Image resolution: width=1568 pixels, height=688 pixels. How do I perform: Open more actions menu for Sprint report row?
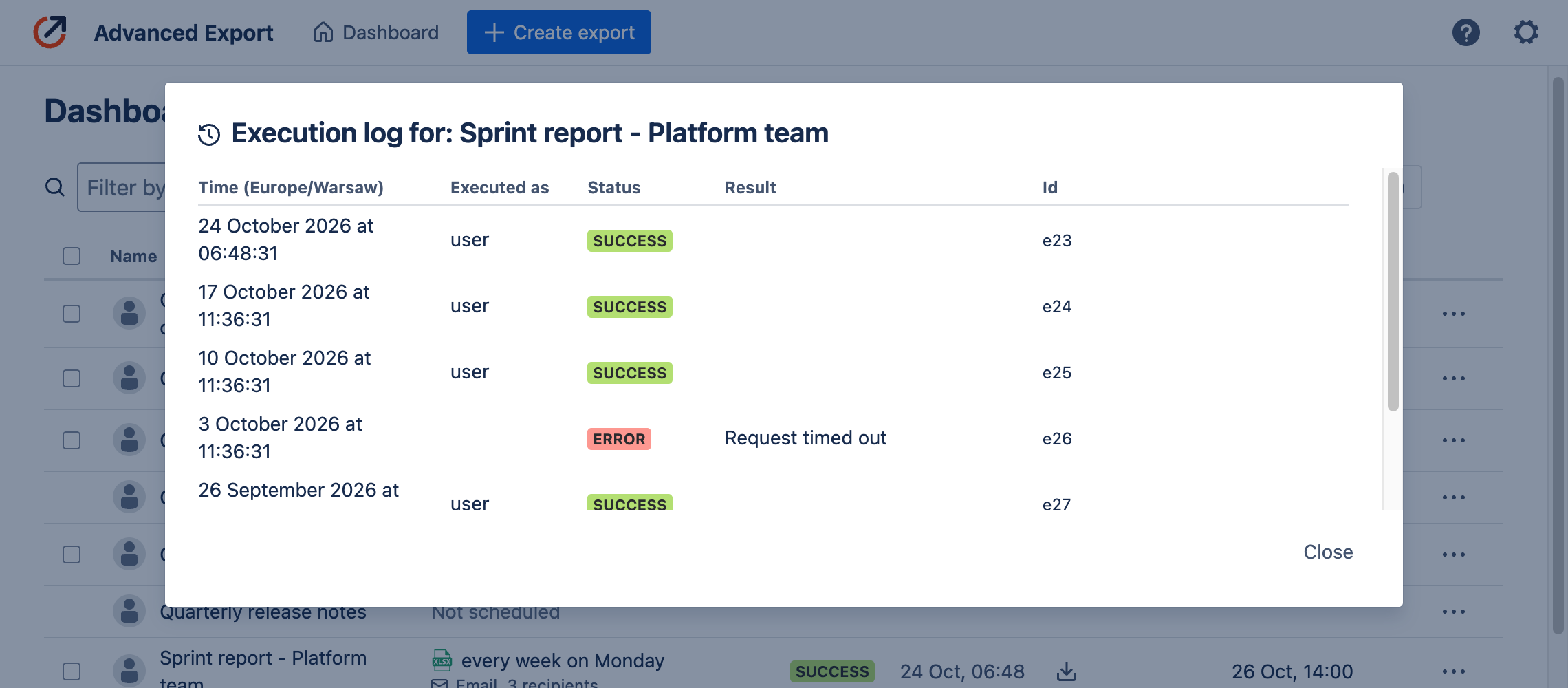click(1453, 671)
